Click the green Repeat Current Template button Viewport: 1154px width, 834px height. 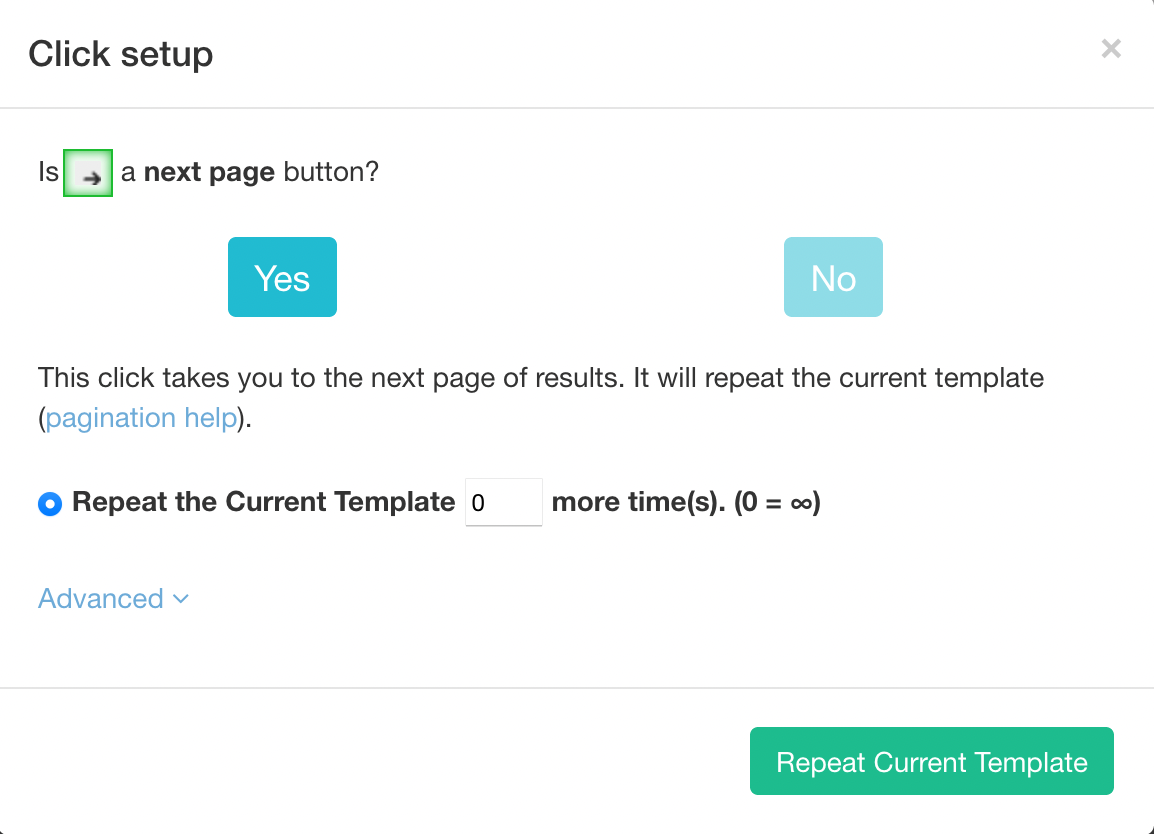click(x=932, y=761)
